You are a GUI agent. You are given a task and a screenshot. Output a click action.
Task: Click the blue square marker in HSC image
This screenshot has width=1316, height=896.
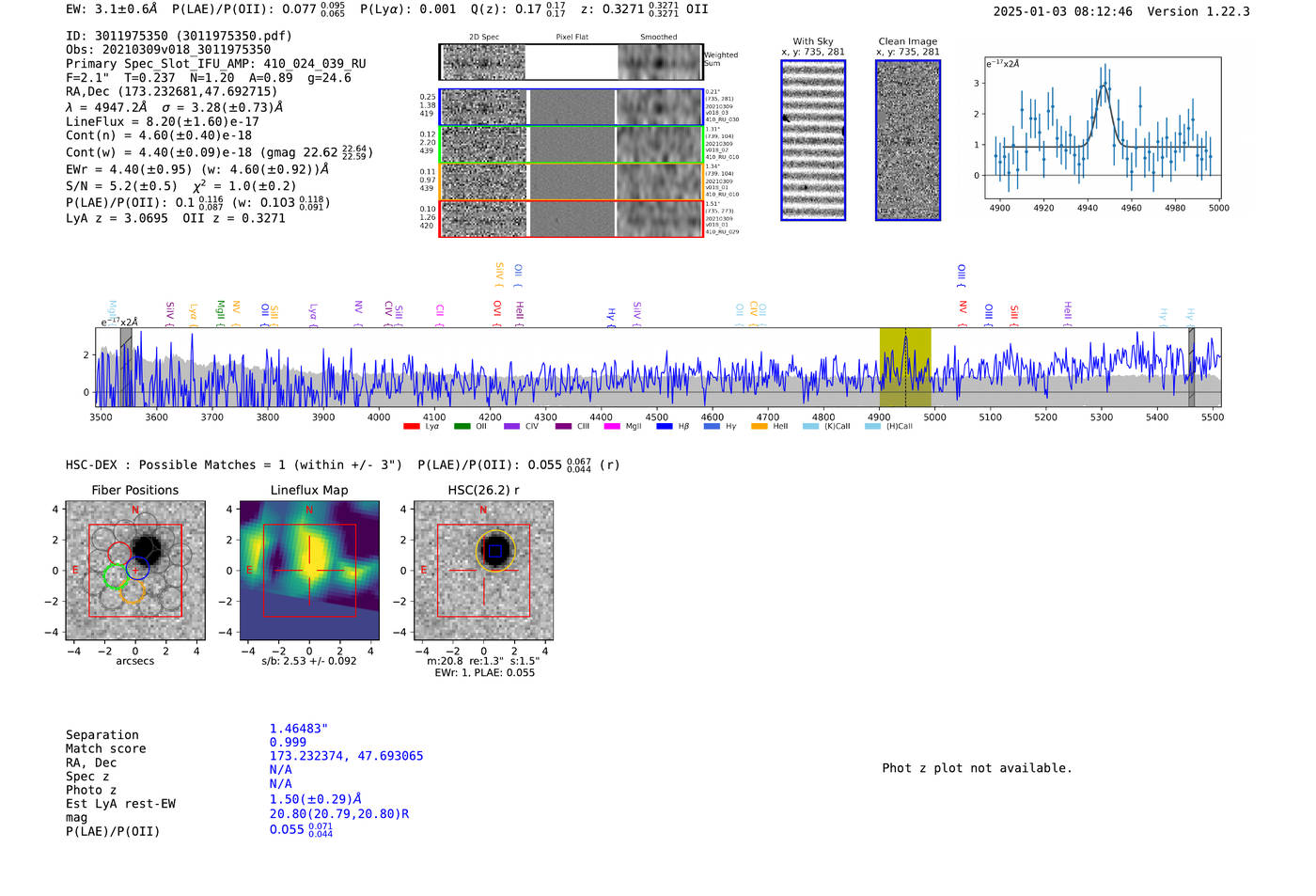494,551
